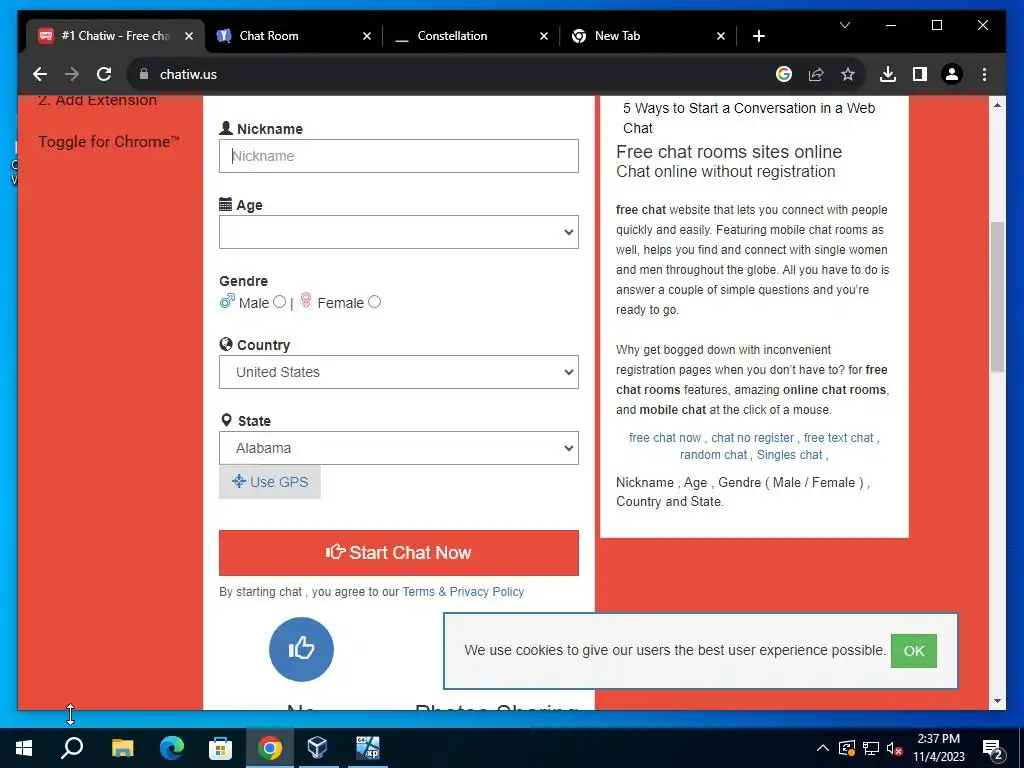Open the Country dropdown showing United States
This screenshot has height=768, width=1024.
pos(398,372)
